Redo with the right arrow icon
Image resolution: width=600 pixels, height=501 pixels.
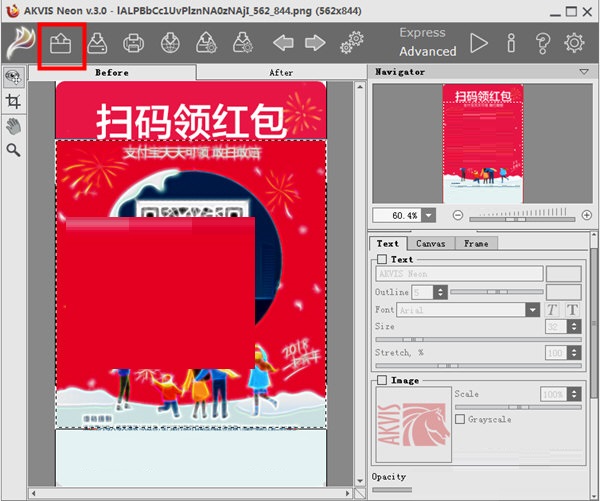[x=315, y=43]
